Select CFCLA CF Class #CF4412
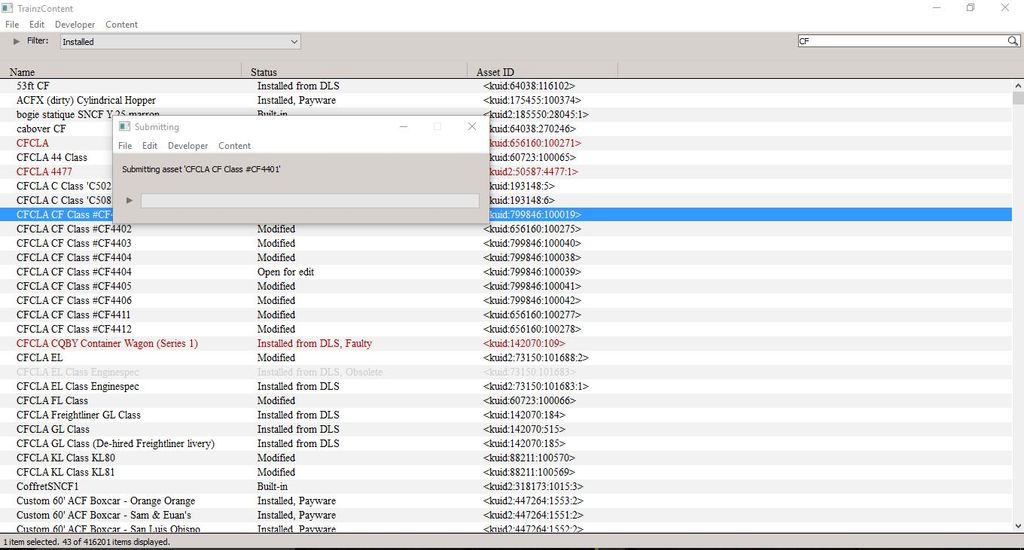 pos(506,329)
